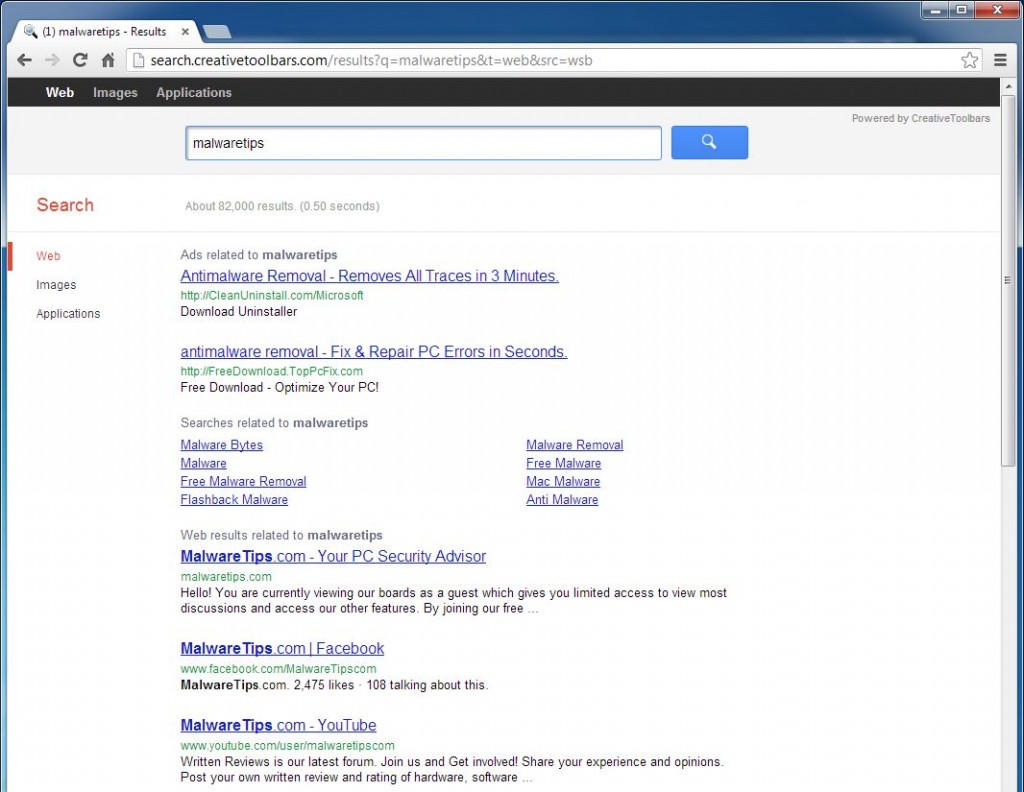Click the page vertical scrollbar thumb
This screenshot has width=1024, height=792.
click(x=1008, y=280)
